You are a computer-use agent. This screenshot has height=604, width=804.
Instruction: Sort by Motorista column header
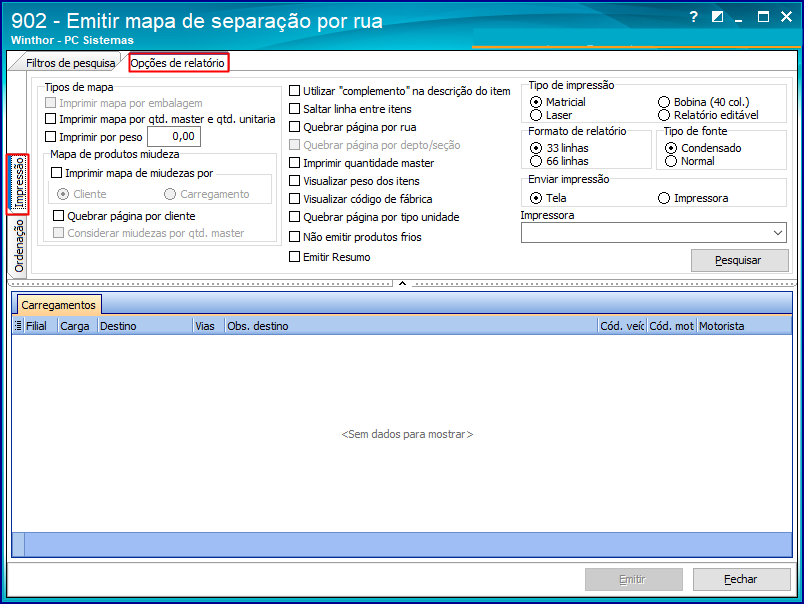pos(744,326)
